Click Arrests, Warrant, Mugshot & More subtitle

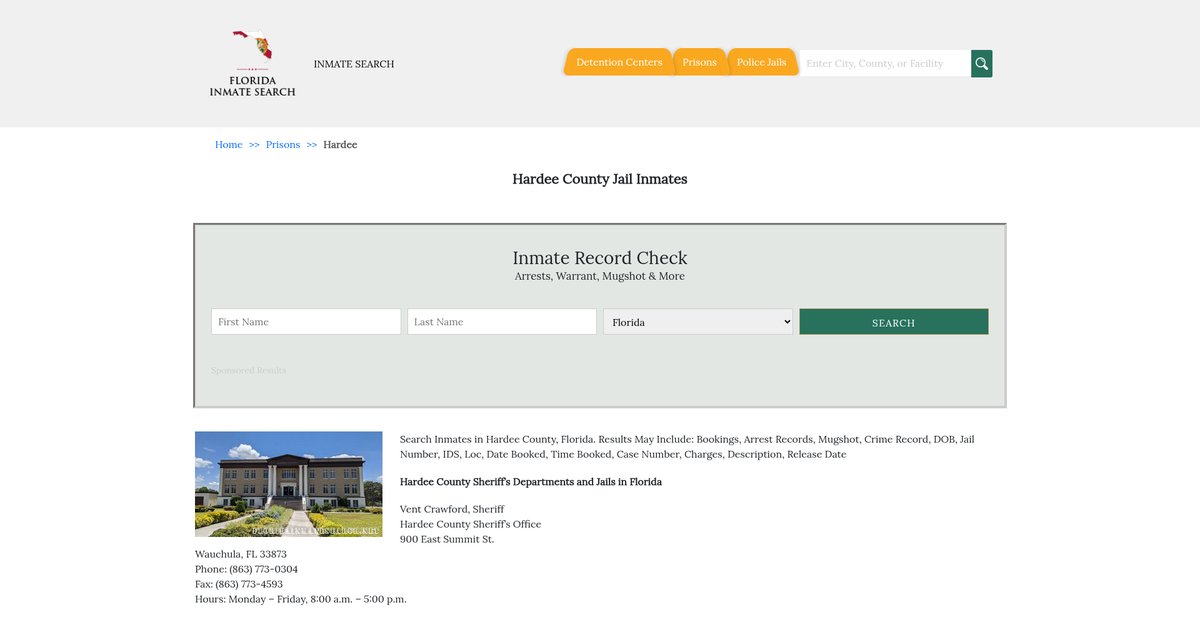(x=600, y=276)
